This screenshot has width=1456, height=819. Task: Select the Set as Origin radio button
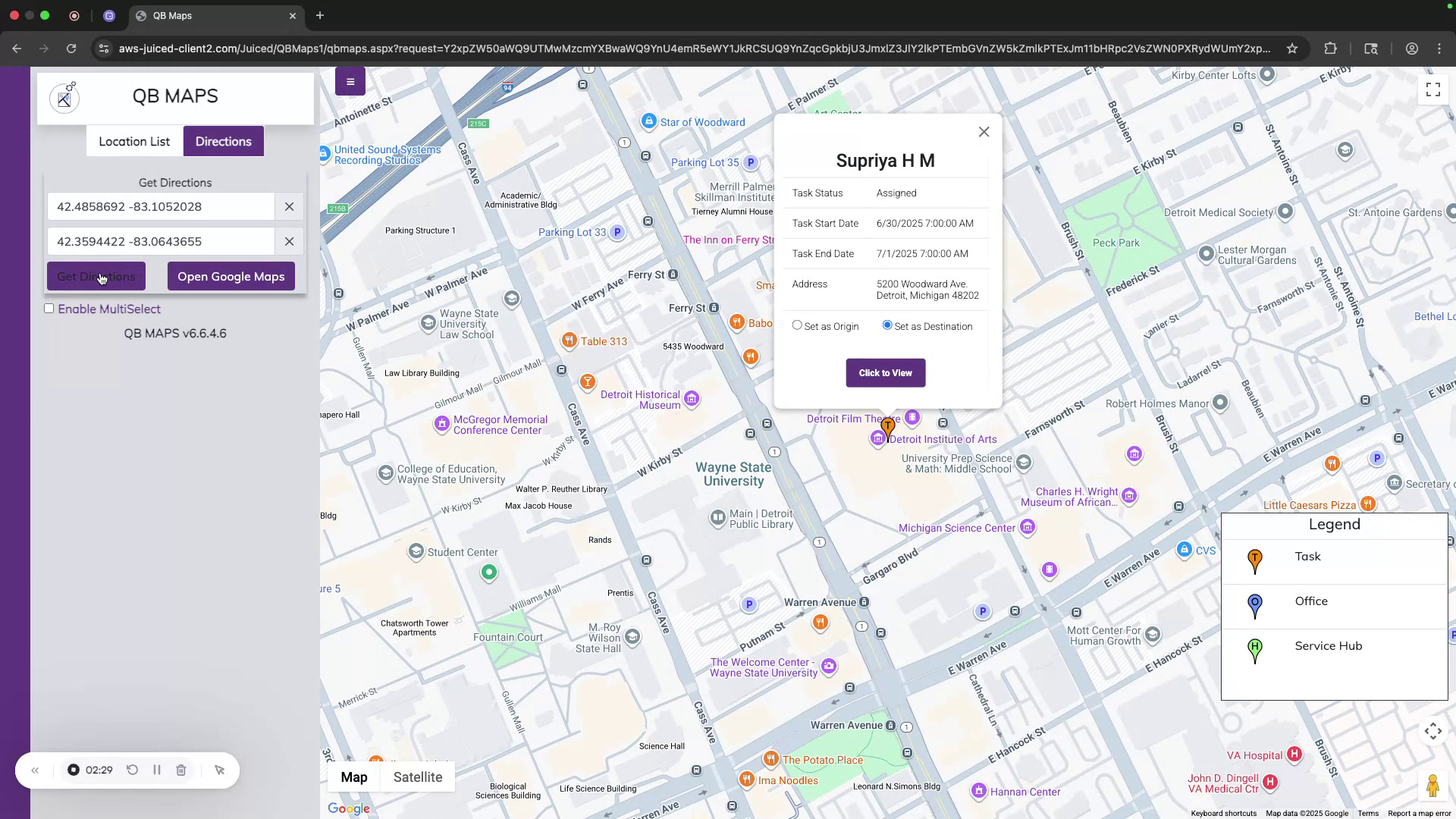pyautogui.click(x=797, y=325)
